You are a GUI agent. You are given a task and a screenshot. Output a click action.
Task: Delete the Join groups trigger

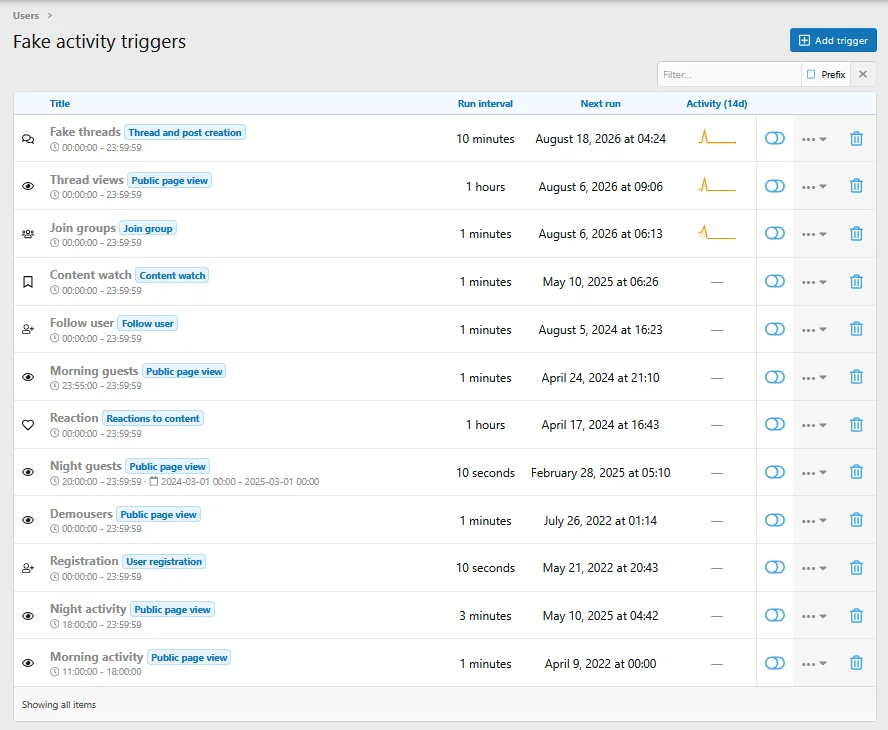pos(856,234)
